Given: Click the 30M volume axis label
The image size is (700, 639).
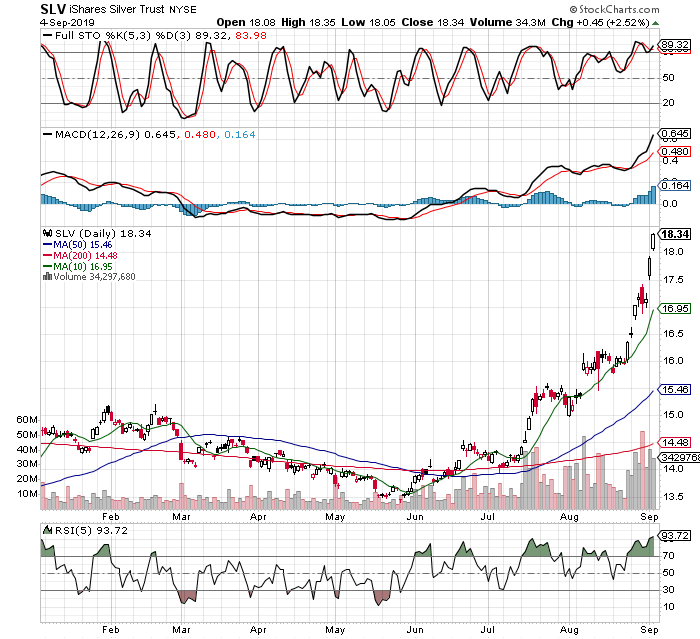Looking at the screenshot, I should coord(27,464).
